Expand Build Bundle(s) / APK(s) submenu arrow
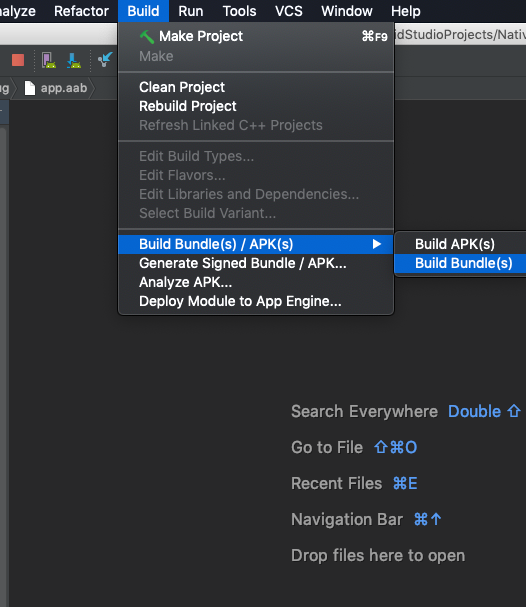 [377, 244]
